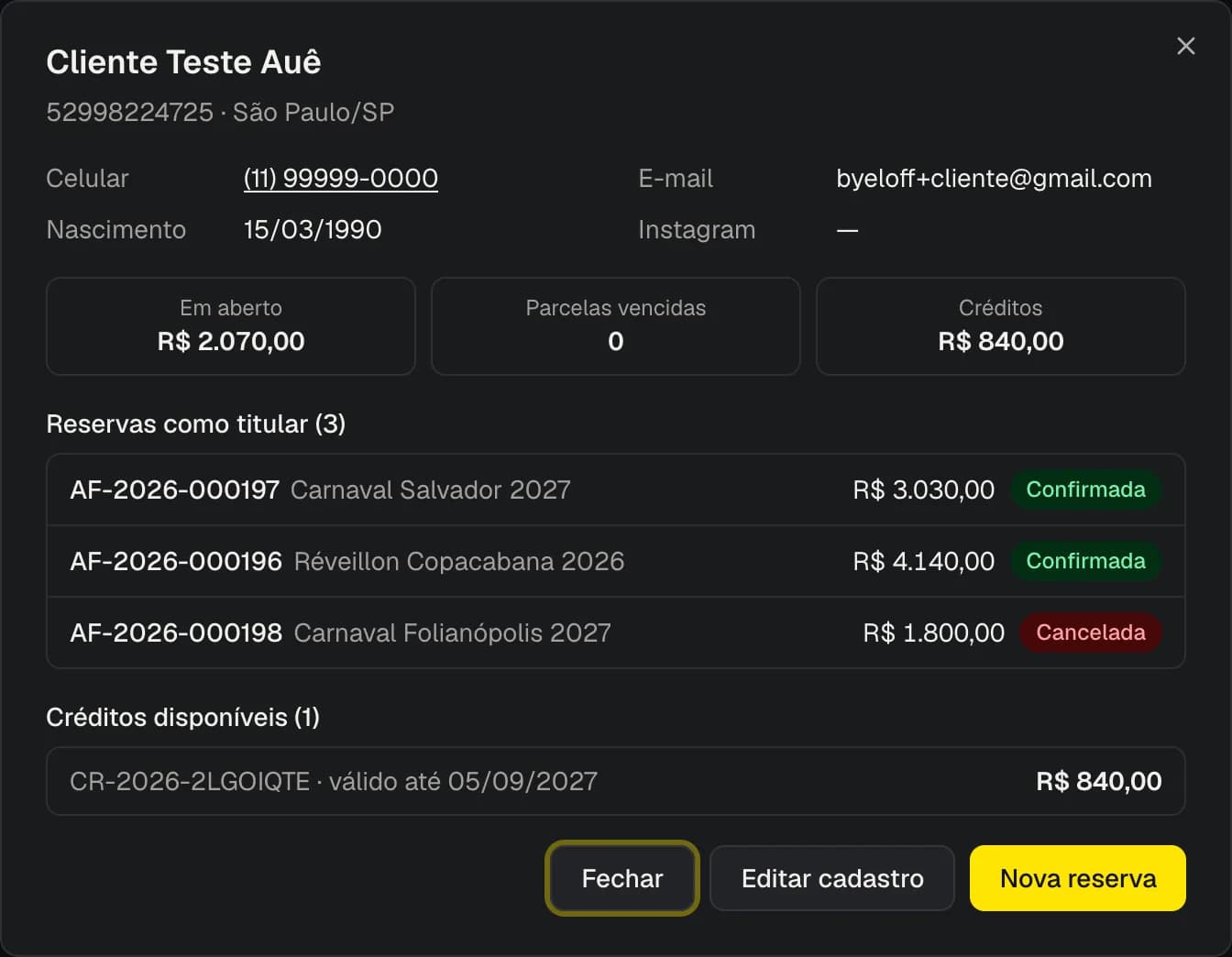The height and width of the screenshot is (957, 1232).
Task: Close the client dialog with the X icon
Action: (1185, 46)
